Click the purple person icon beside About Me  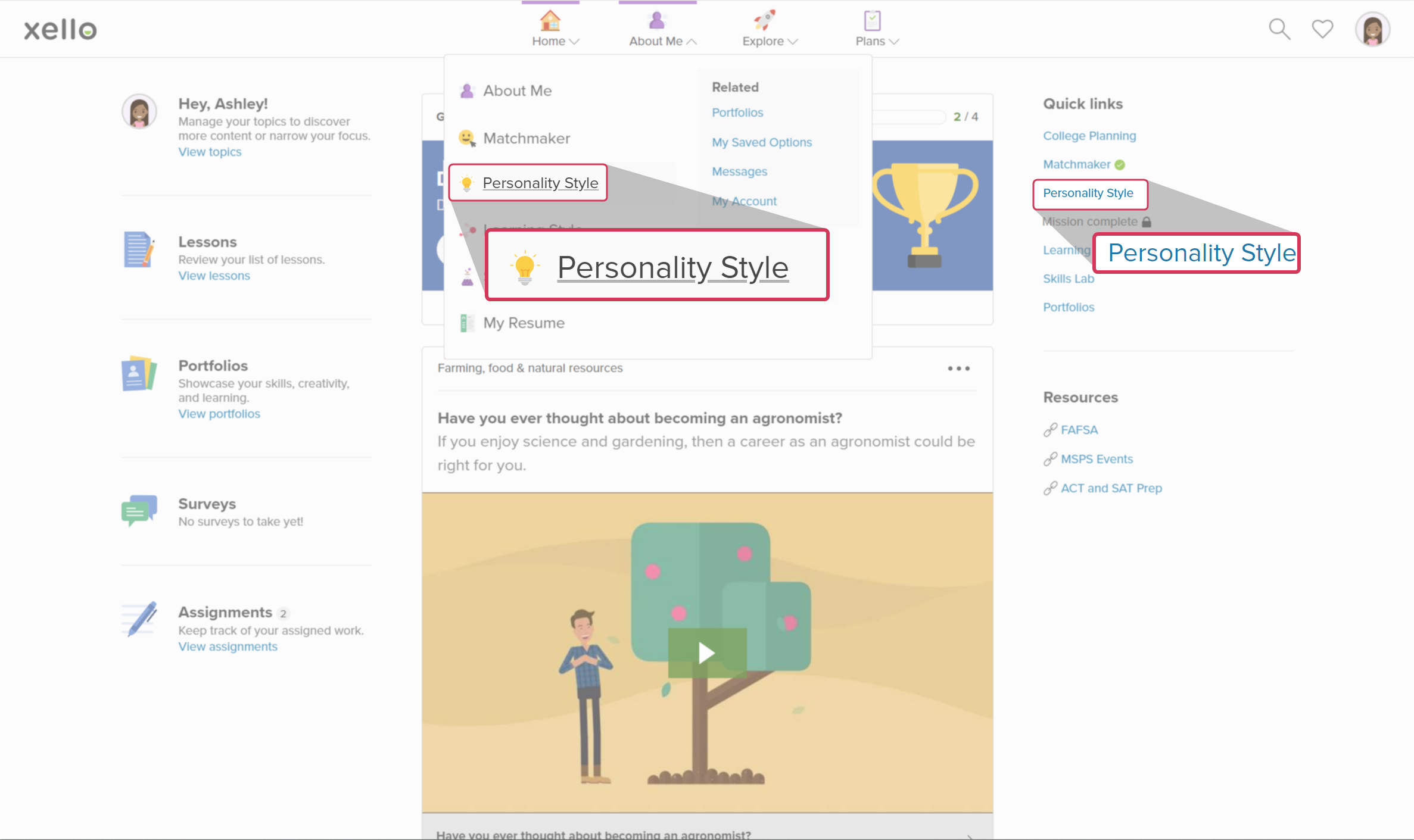(467, 90)
